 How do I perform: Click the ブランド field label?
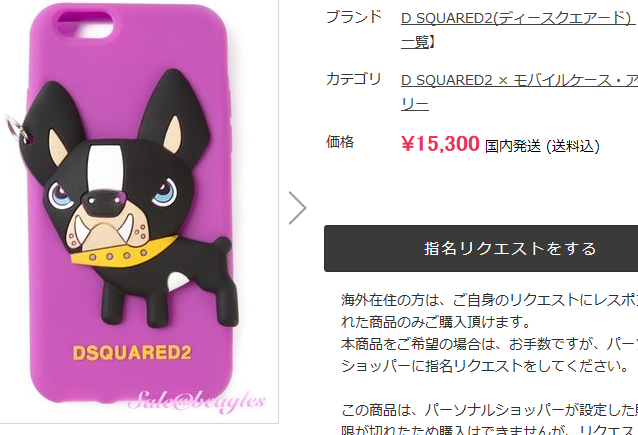[354, 17]
